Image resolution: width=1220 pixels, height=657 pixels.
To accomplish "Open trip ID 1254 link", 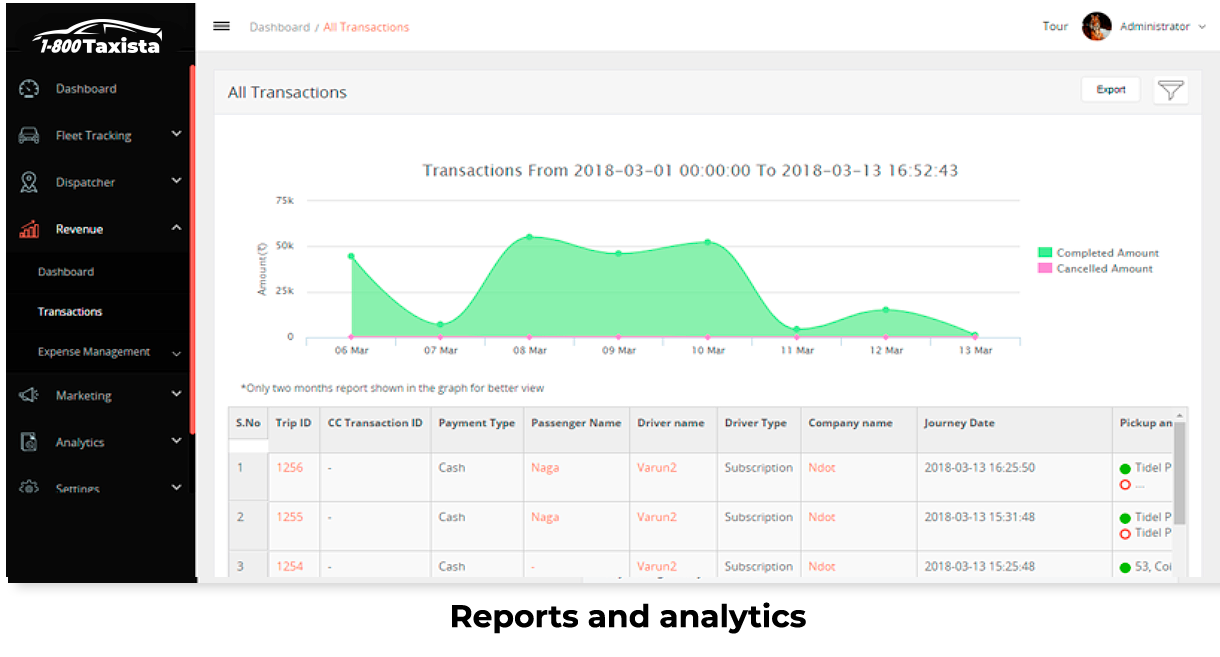I will pos(290,567).
